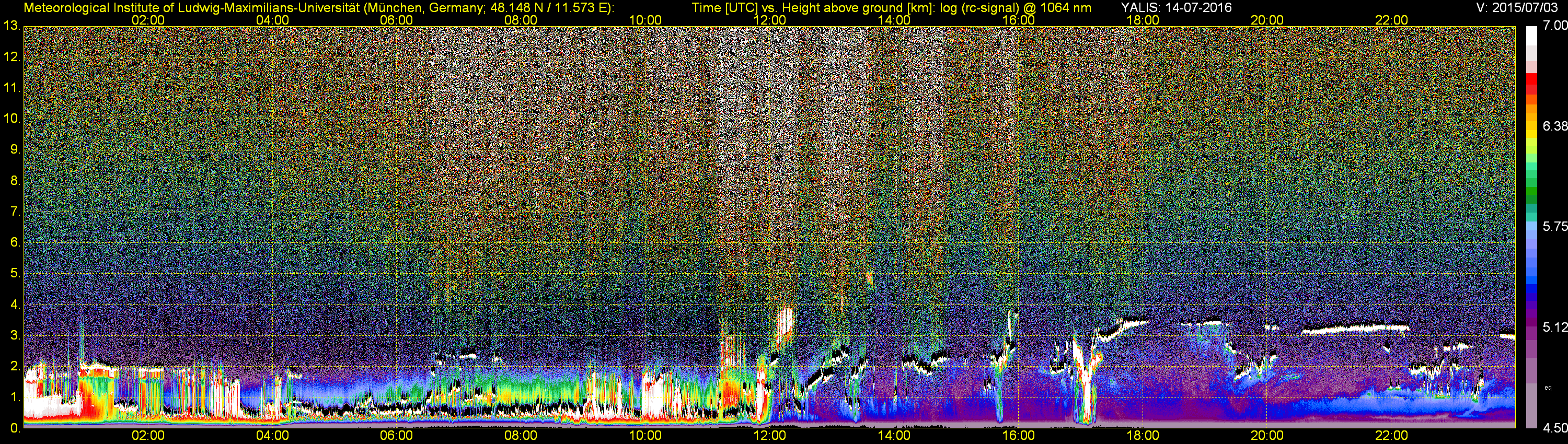This screenshot has width=1568, height=444.
Task: Click 14:00 on the lower time axis
Action: pyautogui.click(x=894, y=436)
